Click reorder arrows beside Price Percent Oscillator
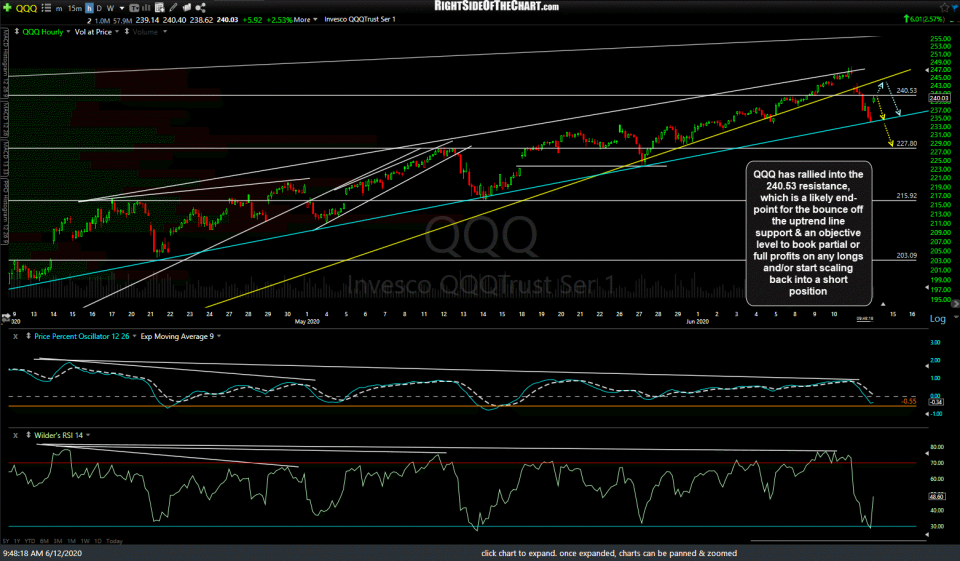The height and width of the screenshot is (561, 960). (x=28, y=336)
